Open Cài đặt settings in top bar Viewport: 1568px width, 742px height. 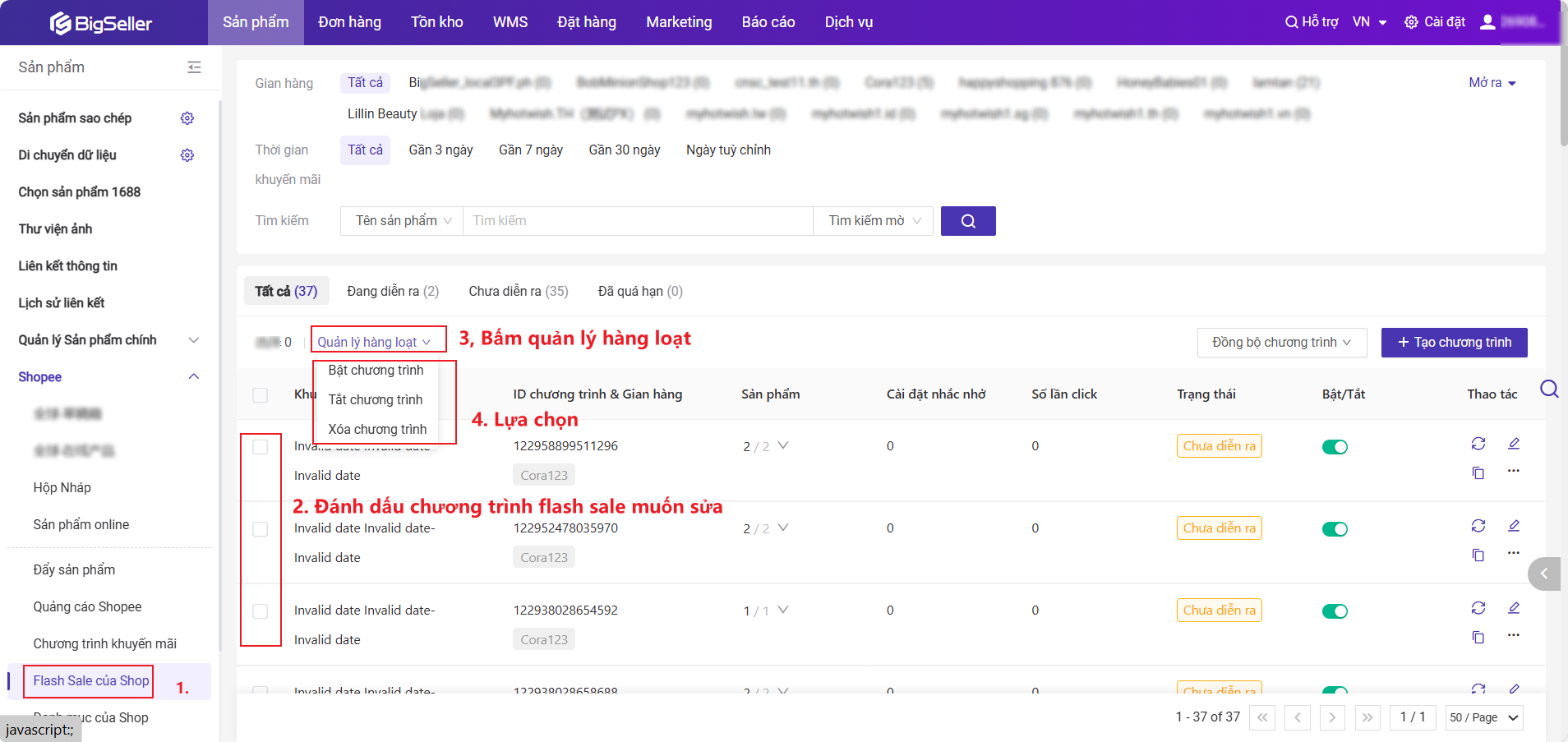pos(1435,22)
